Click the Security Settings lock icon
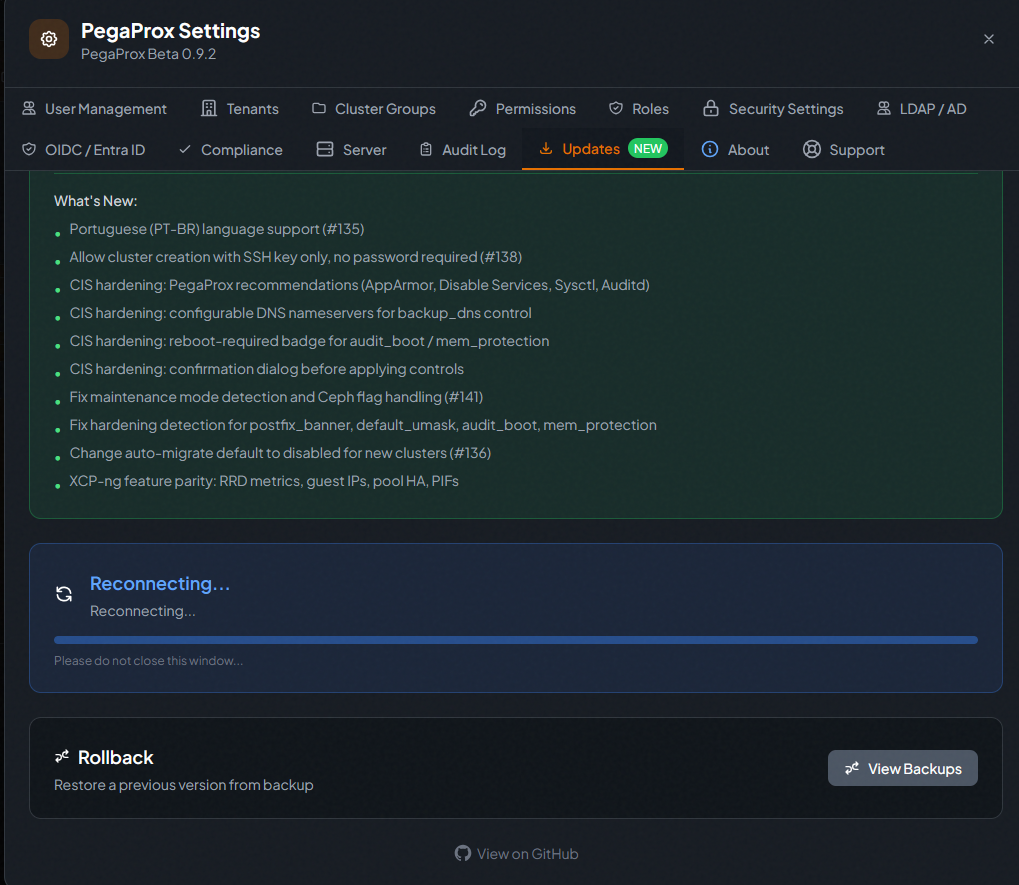The width and height of the screenshot is (1019, 885). [711, 109]
